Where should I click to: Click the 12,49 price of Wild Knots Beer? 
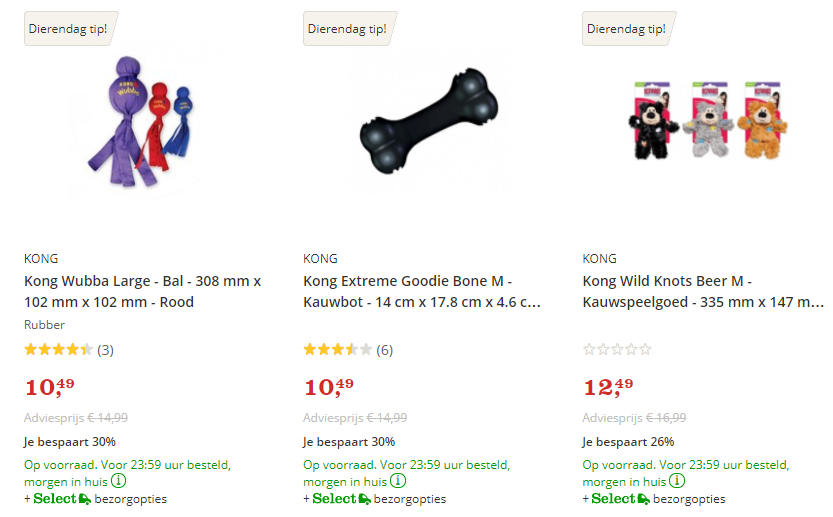tap(608, 386)
